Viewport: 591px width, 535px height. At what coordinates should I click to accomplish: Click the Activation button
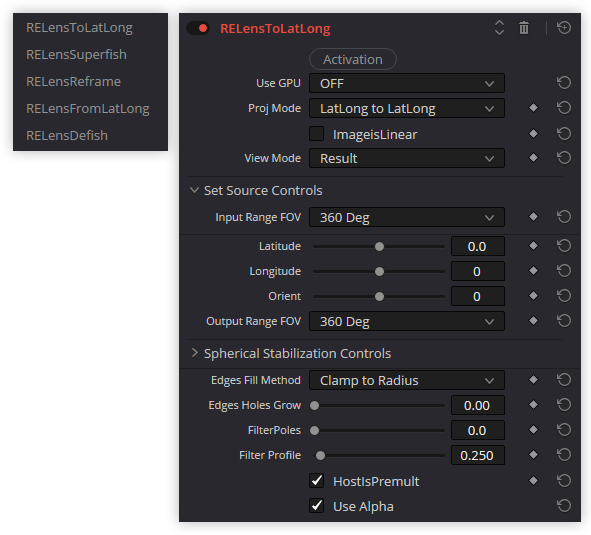[352, 59]
